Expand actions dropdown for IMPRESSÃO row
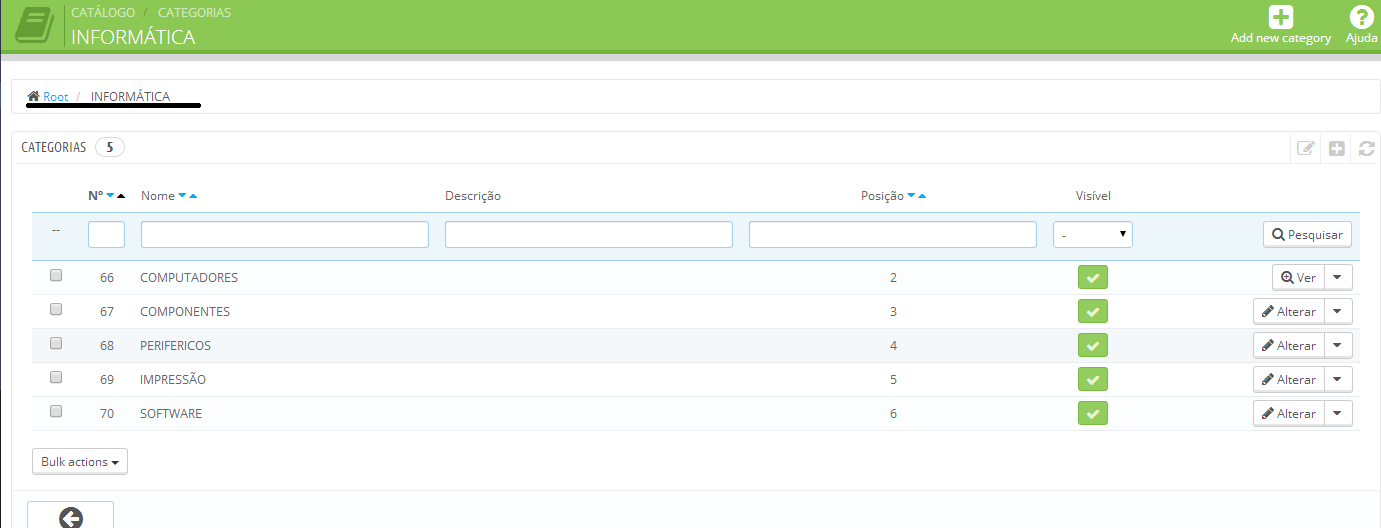The height and width of the screenshot is (528, 1381). pyautogui.click(x=1338, y=380)
